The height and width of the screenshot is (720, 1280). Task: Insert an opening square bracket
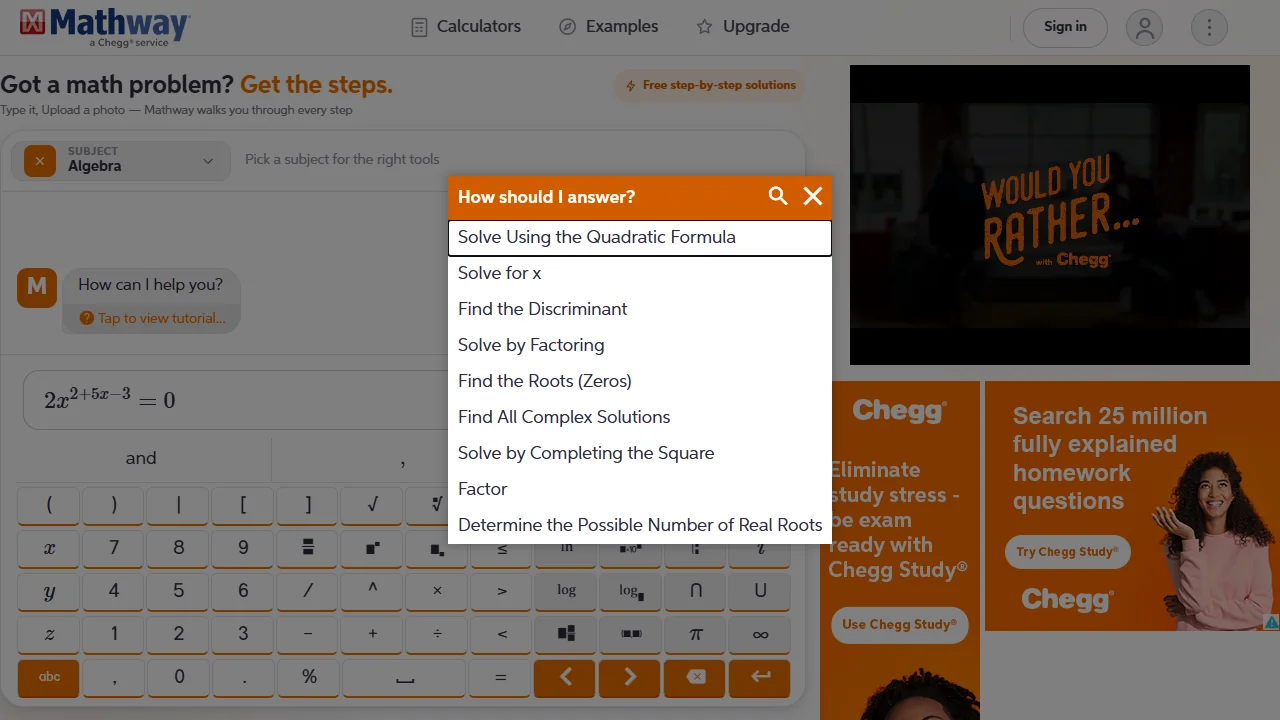click(x=243, y=505)
